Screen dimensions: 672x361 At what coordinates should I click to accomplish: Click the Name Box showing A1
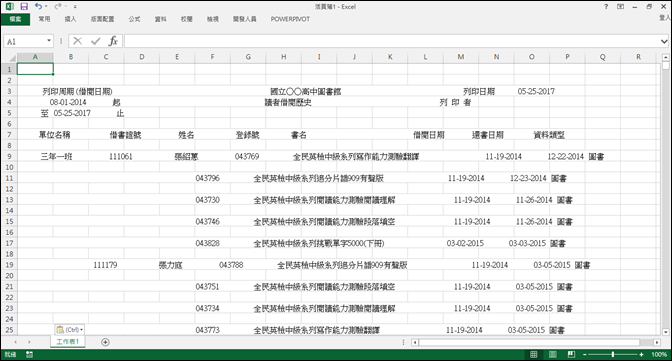24,41
